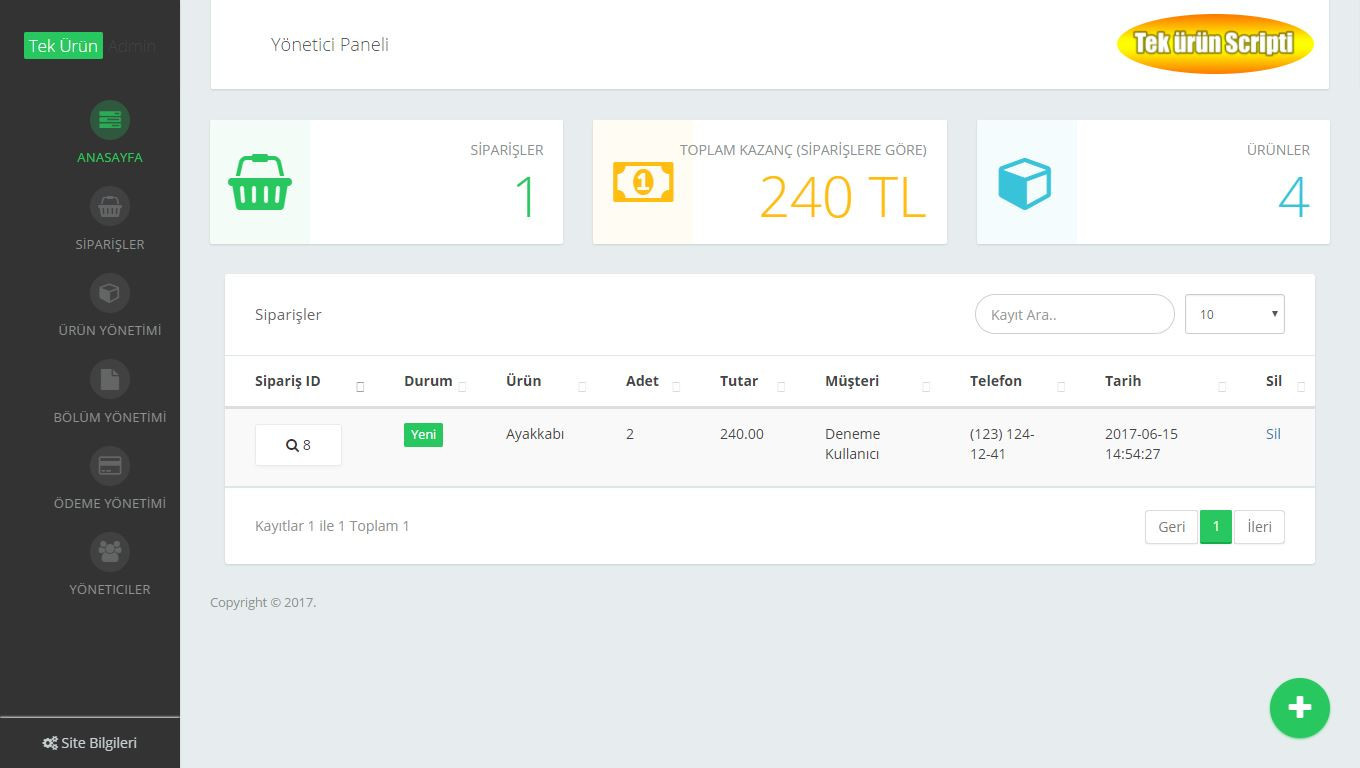This screenshot has height=768, width=1360.
Task: Go to next page with İleri
Action: coord(1259,527)
